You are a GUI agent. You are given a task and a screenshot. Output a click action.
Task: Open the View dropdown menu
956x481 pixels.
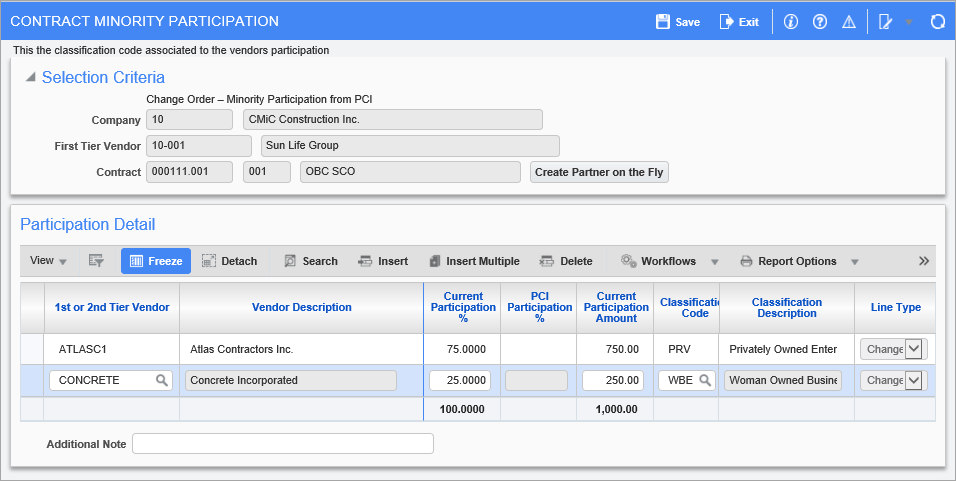click(x=48, y=261)
